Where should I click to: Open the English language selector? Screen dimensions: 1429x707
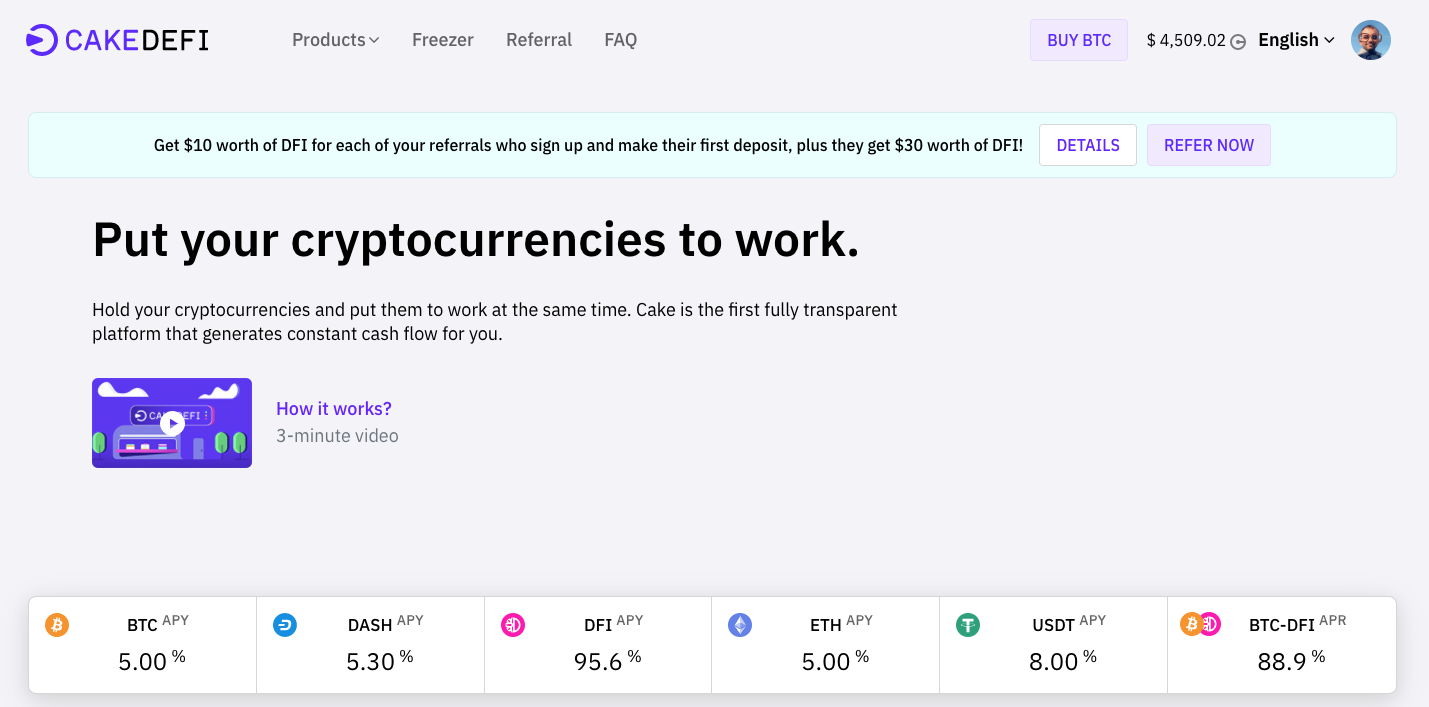pyautogui.click(x=1295, y=39)
